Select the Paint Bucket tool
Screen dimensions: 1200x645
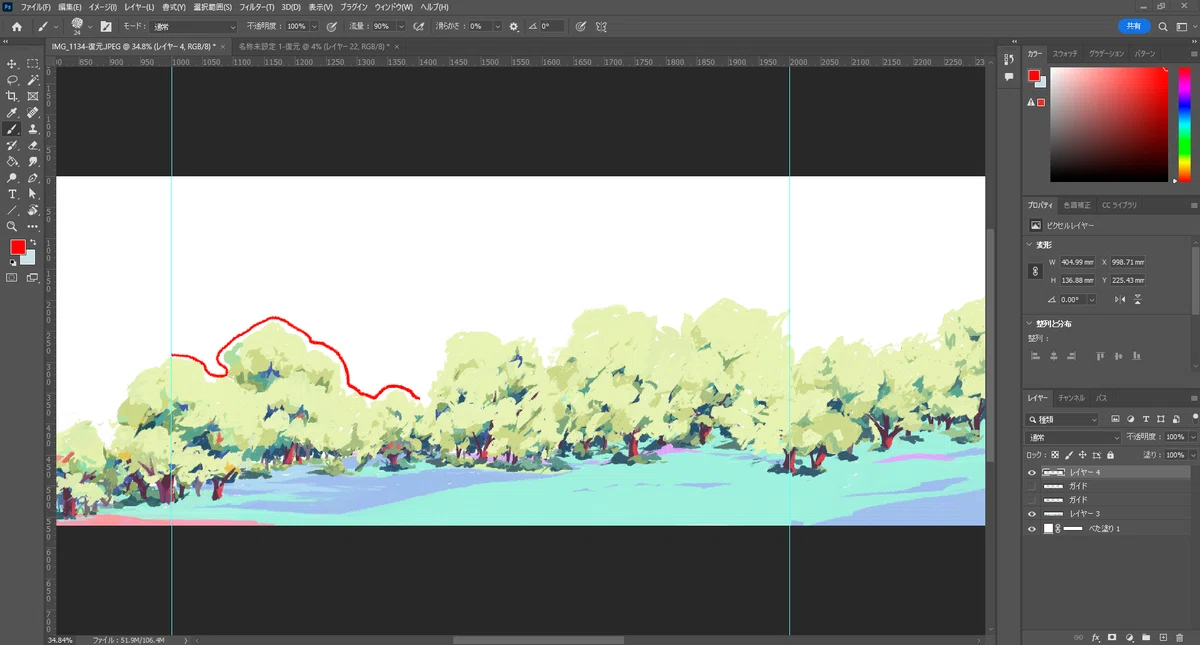tap(13, 161)
